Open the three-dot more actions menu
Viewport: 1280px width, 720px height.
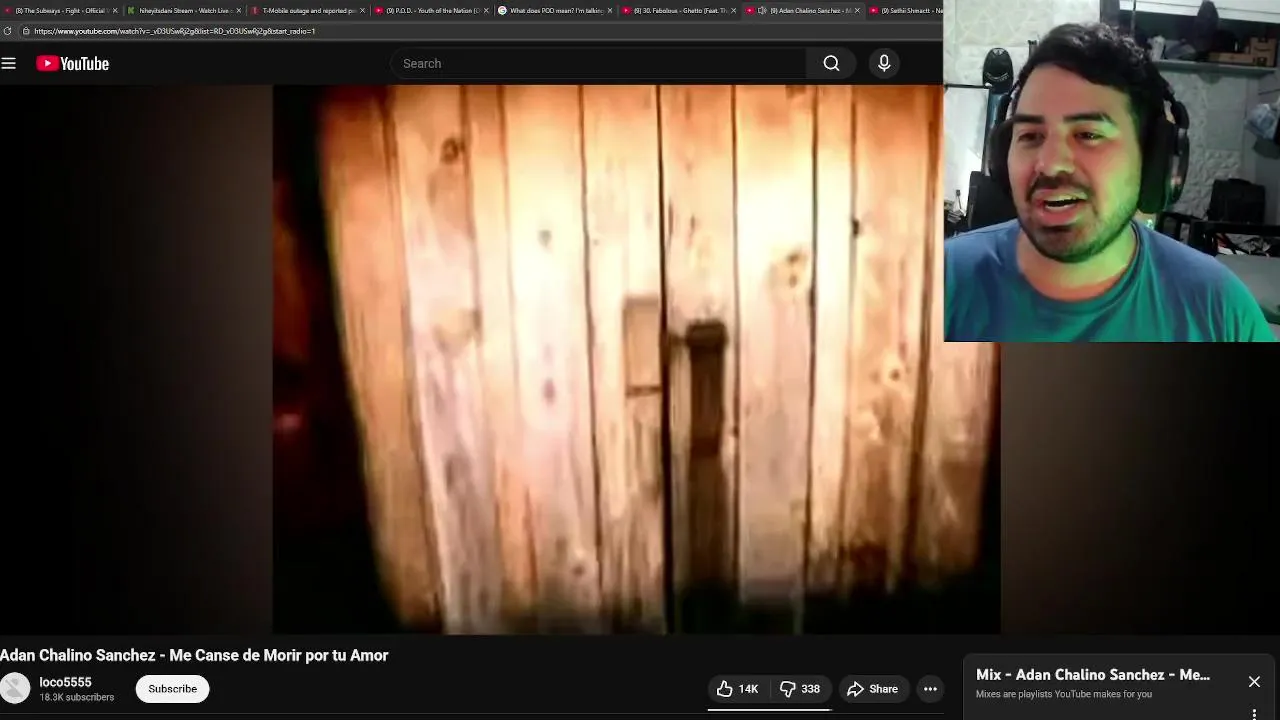click(x=930, y=689)
